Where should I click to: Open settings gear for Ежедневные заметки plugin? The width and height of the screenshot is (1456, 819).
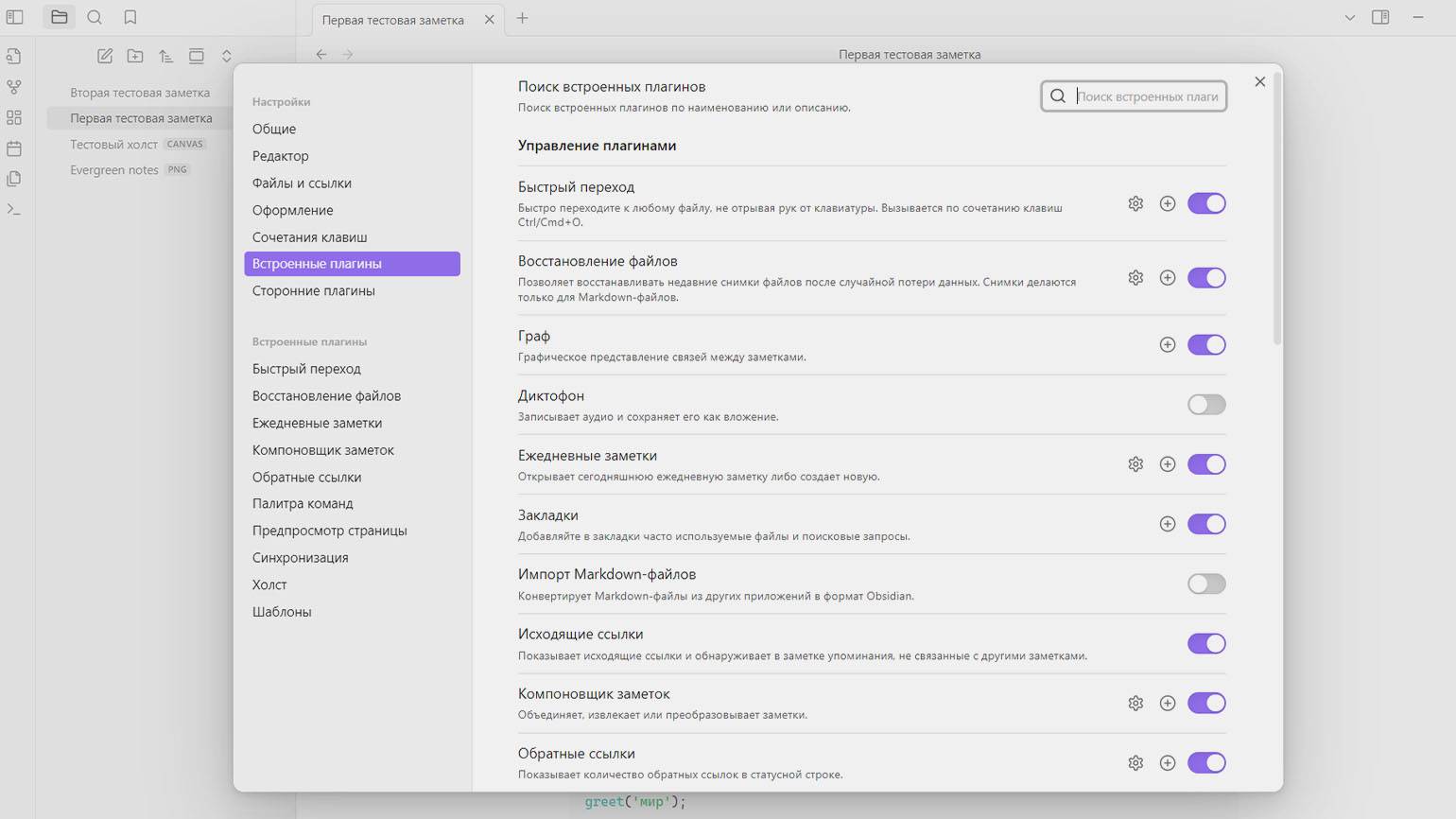[x=1135, y=464]
